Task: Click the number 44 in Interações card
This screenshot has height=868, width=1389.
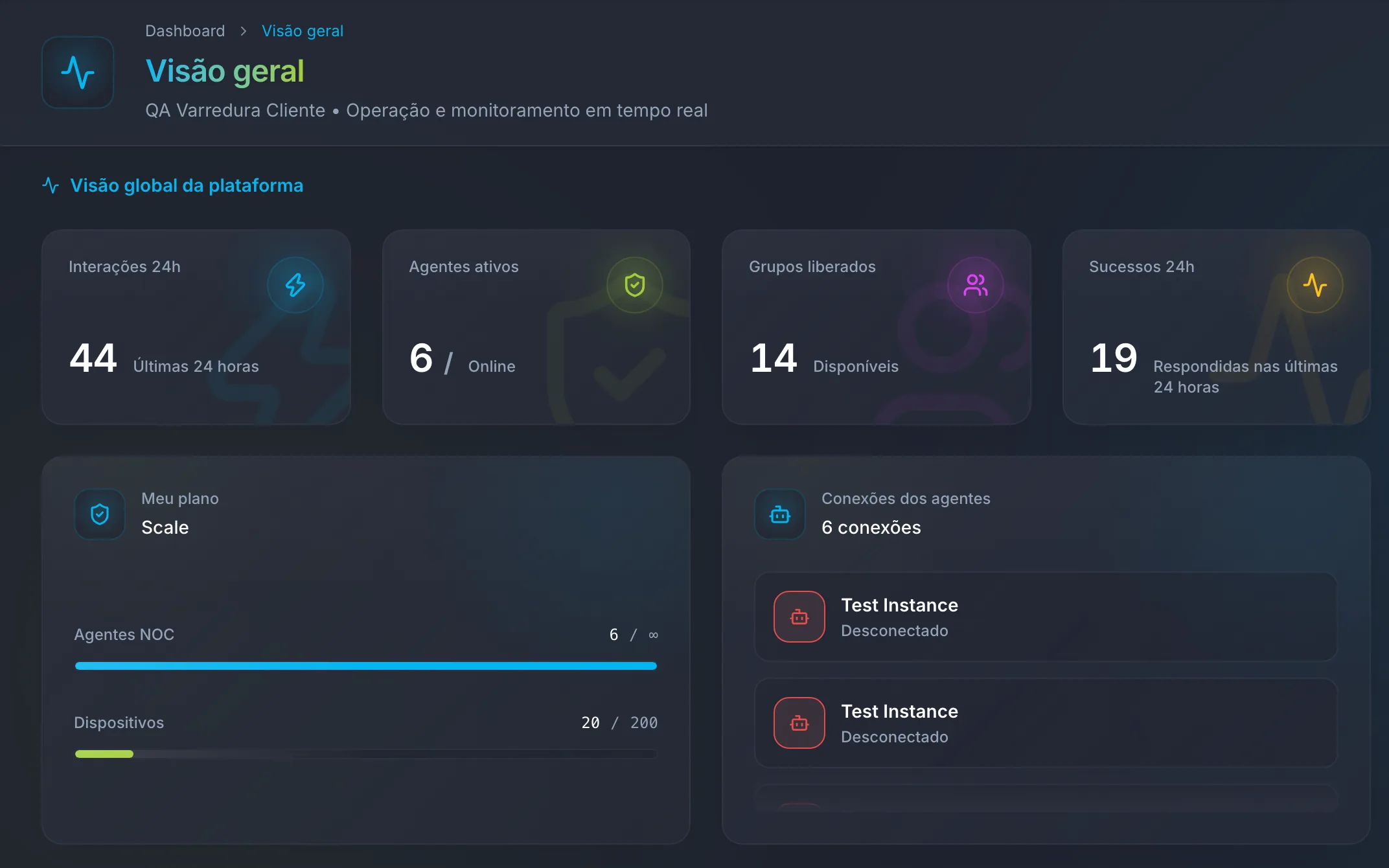Action: coord(93,358)
